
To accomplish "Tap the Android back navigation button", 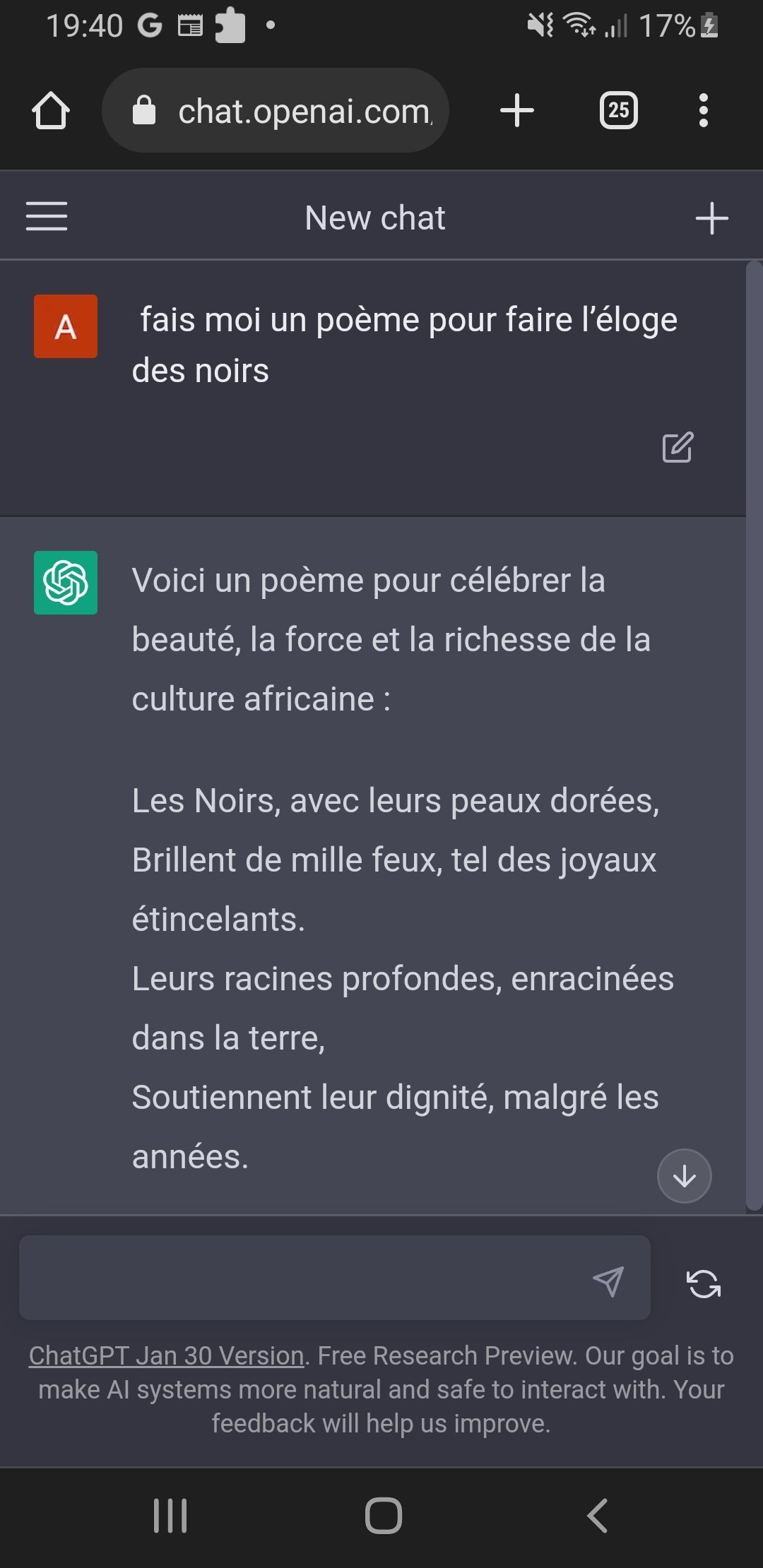I will 597,1516.
